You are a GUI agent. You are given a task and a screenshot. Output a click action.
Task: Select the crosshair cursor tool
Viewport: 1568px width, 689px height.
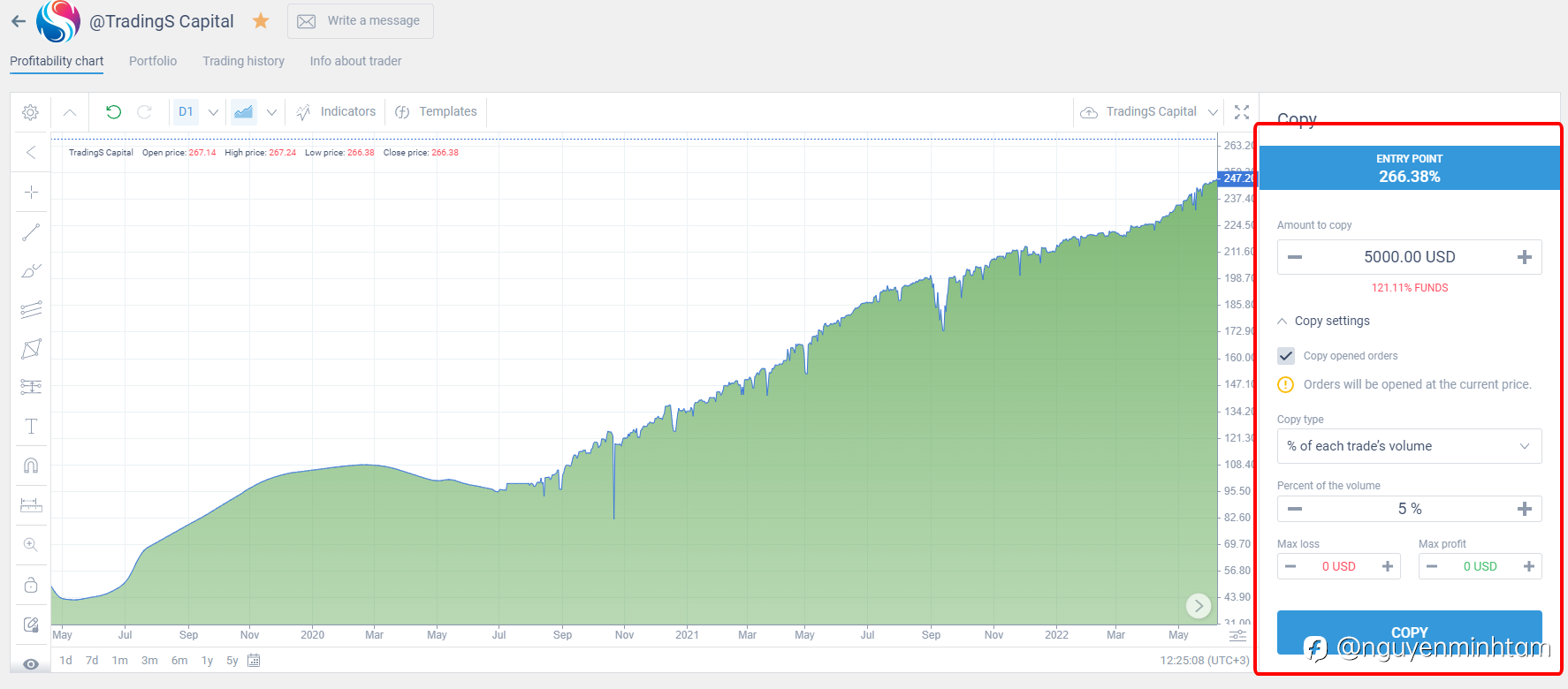pos(31,192)
